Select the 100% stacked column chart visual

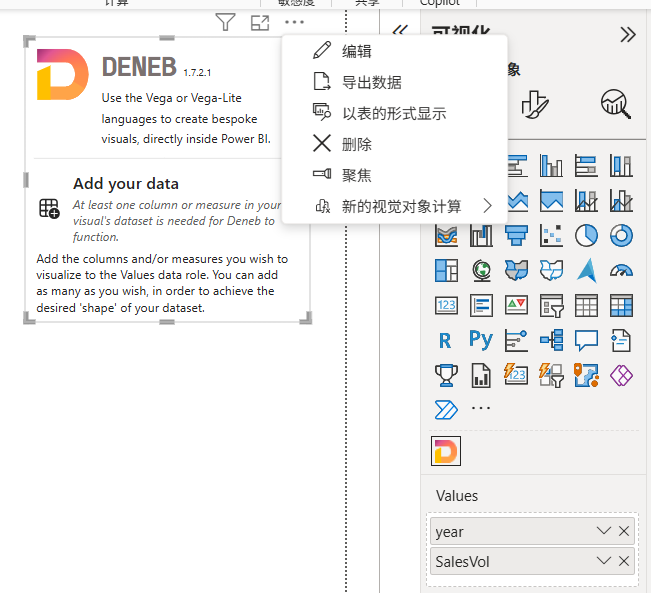pyautogui.click(x=621, y=165)
